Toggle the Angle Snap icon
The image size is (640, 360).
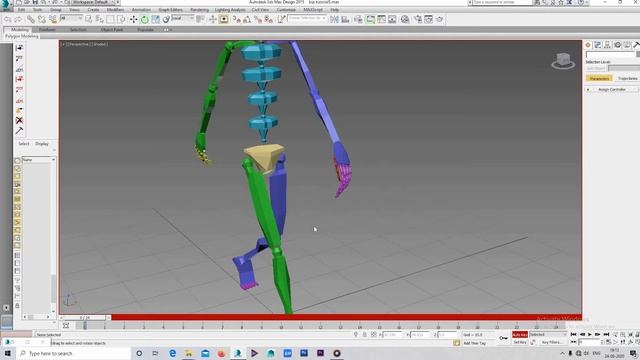coord(247,19)
